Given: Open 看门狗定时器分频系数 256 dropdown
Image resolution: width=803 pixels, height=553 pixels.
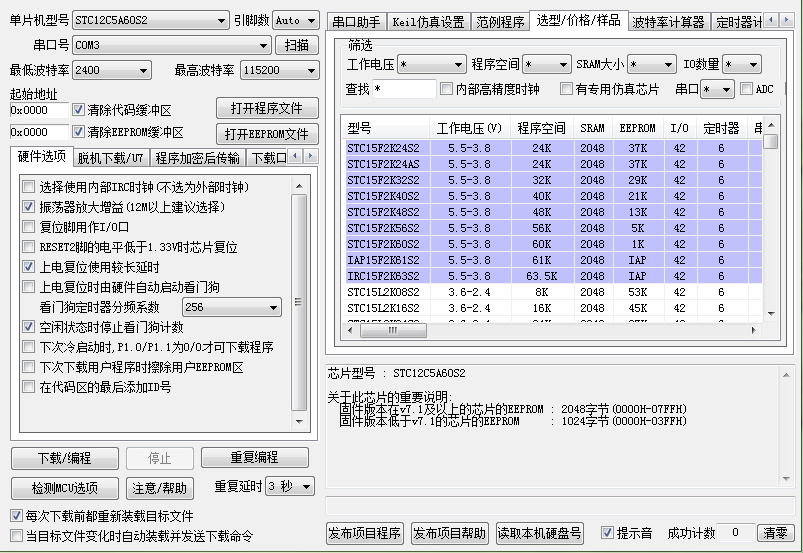Looking at the screenshot, I should click(231, 307).
